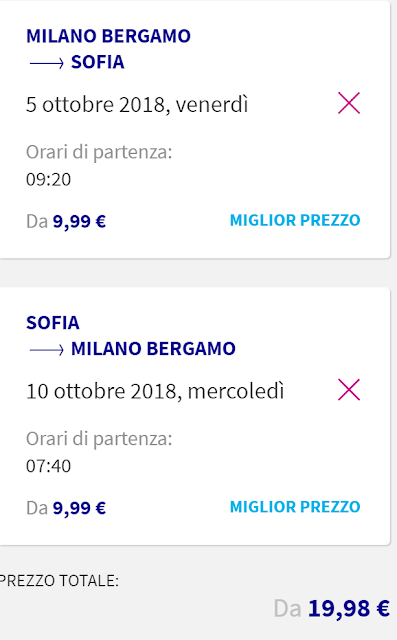Screen dimensions: 397x640
Task: Click the 09:20 departure time
Action: [49, 180]
